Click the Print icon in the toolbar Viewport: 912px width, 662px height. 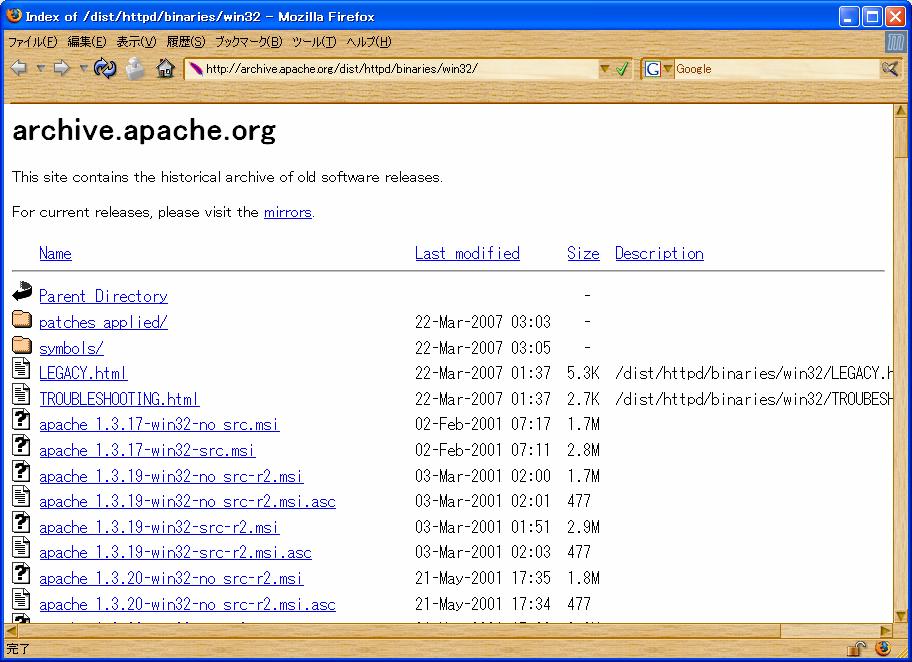pyautogui.click(x=135, y=68)
